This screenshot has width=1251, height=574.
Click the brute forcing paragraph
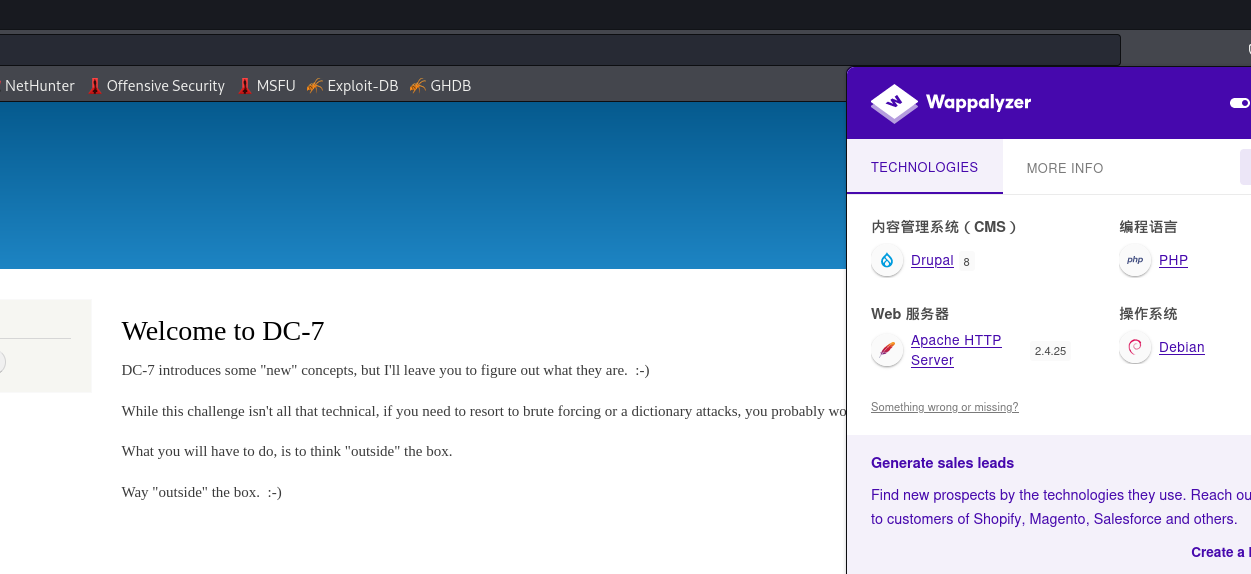tap(484, 411)
